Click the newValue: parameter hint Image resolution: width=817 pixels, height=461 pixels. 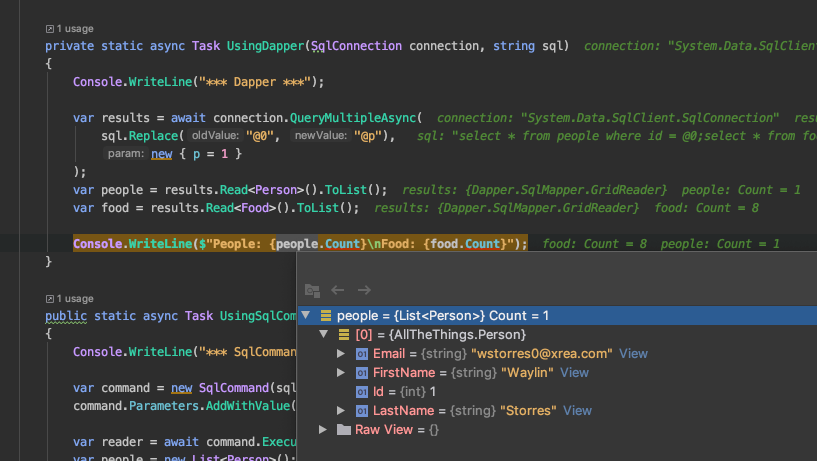(321, 135)
